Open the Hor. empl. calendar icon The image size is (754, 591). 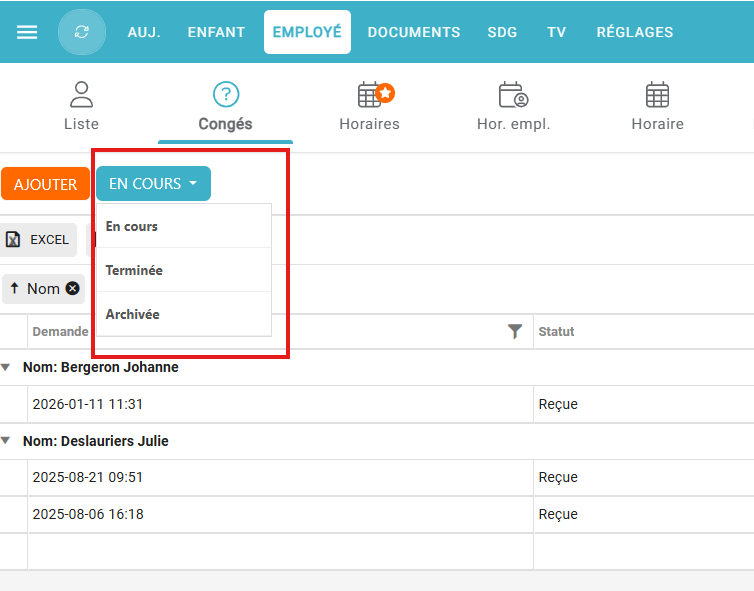coord(513,95)
